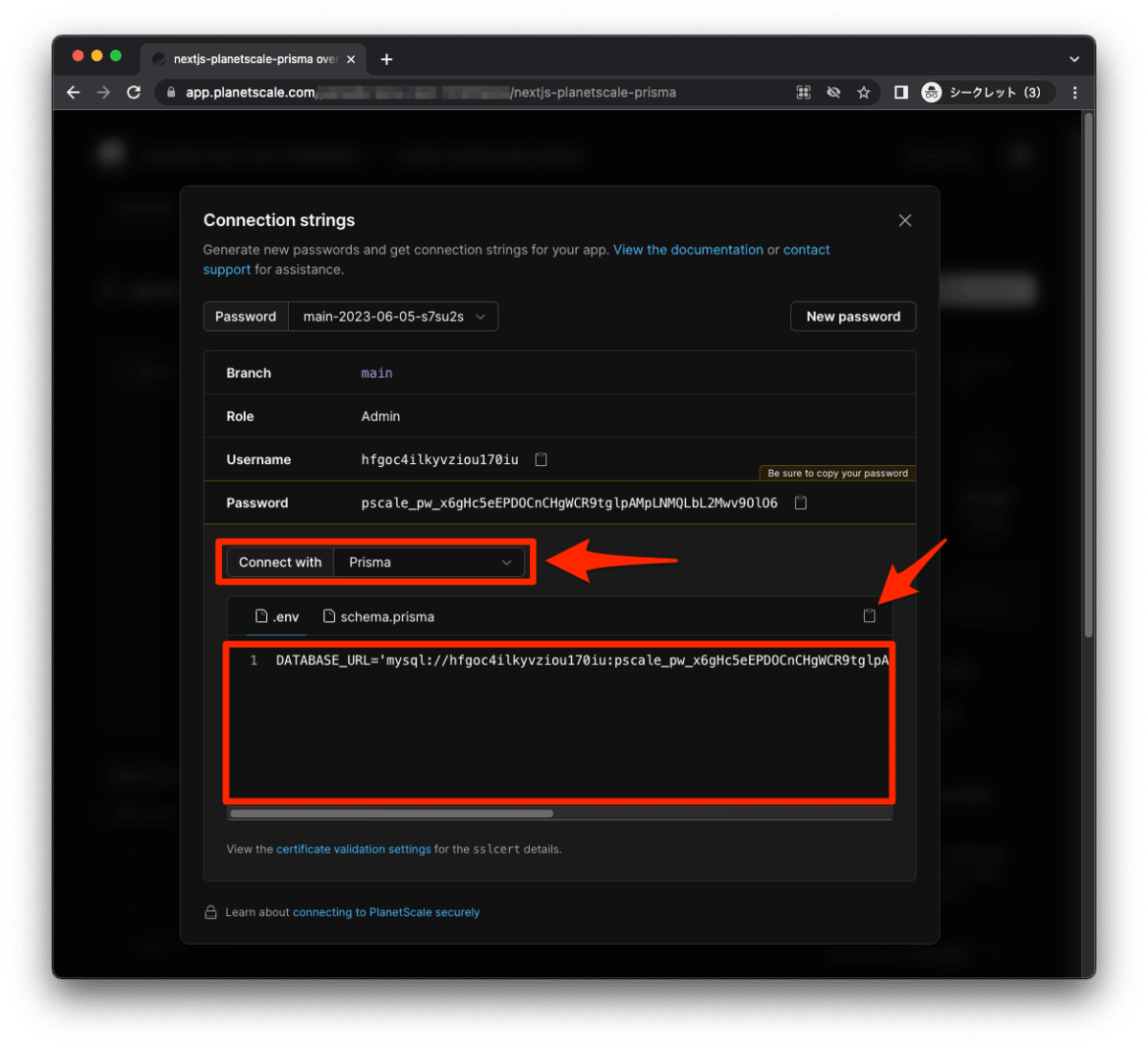Copy the .env connection string
1148x1048 pixels.
coord(869,616)
